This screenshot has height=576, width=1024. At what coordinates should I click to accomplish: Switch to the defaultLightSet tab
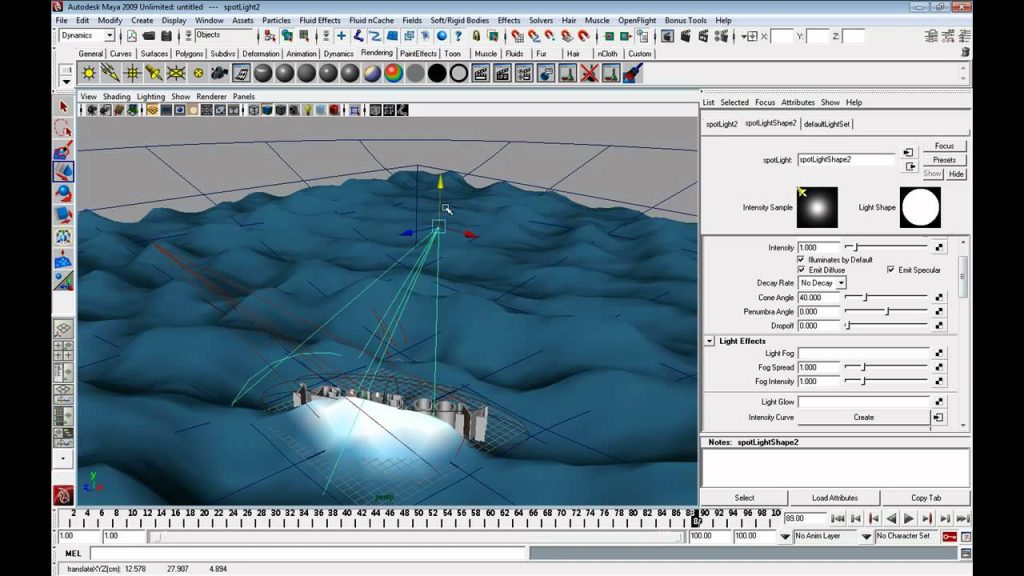coord(827,124)
